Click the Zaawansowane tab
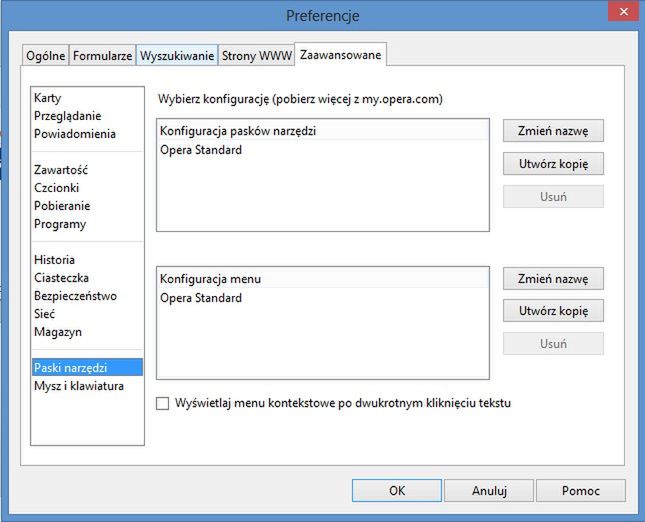 tap(341, 54)
